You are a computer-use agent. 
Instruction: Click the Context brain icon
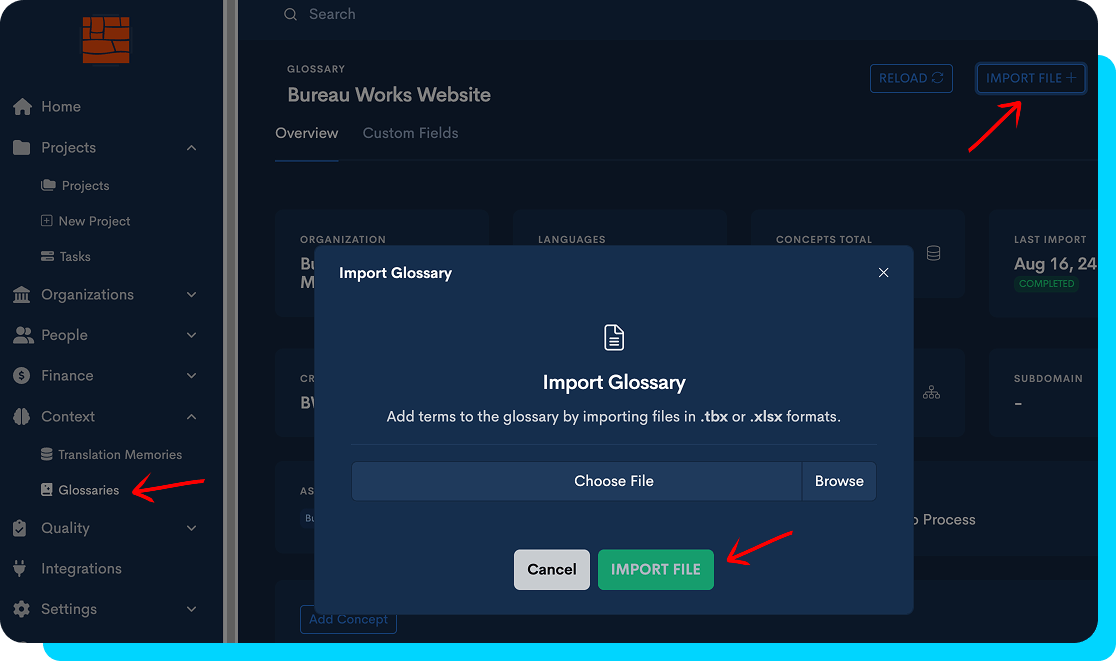(x=21, y=416)
